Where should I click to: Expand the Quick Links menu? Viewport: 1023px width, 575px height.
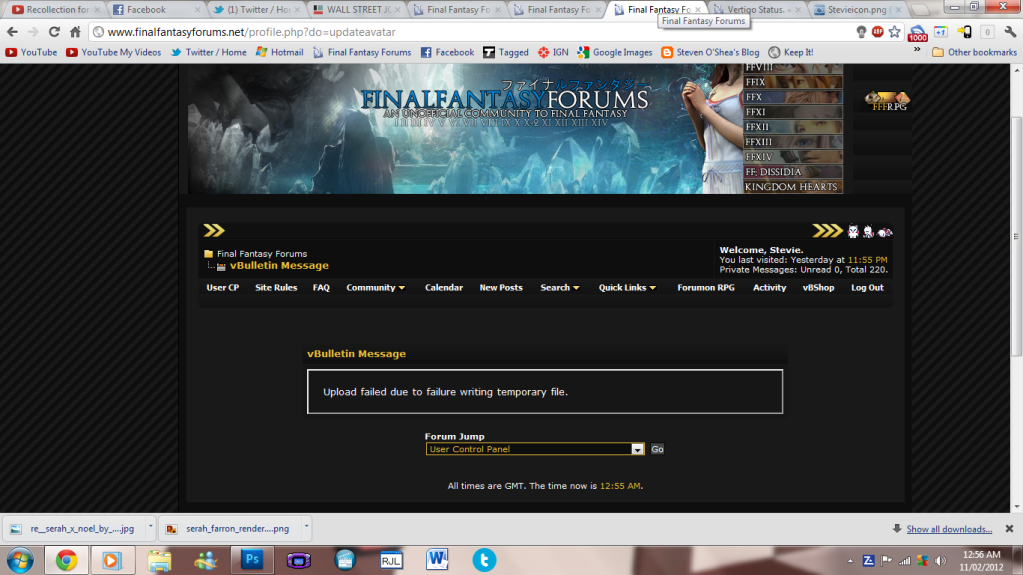[x=627, y=287]
